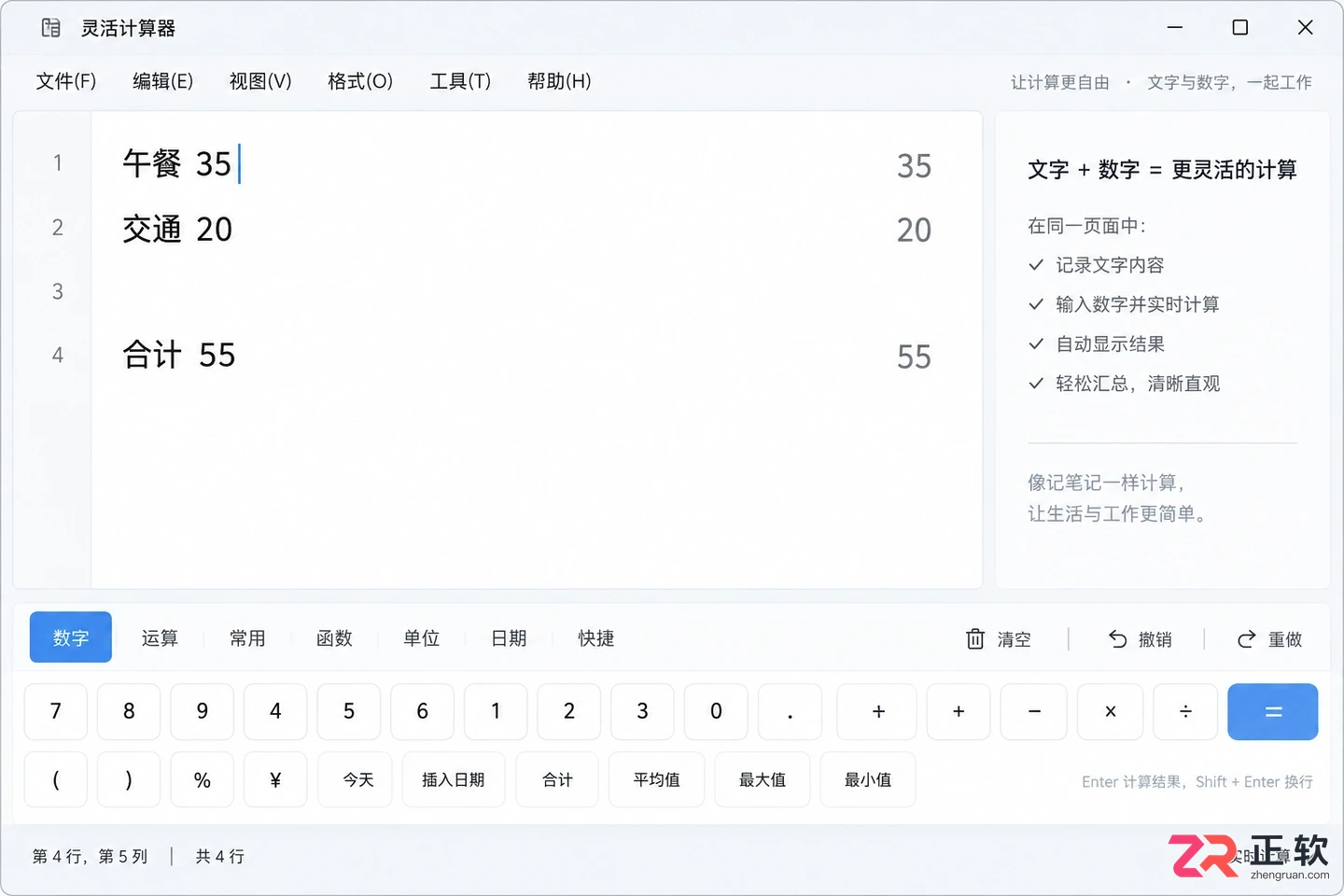The height and width of the screenshot is (896, 1344).
Task: Click the result value 20 on line 2
Action: [x=914, y=230]
